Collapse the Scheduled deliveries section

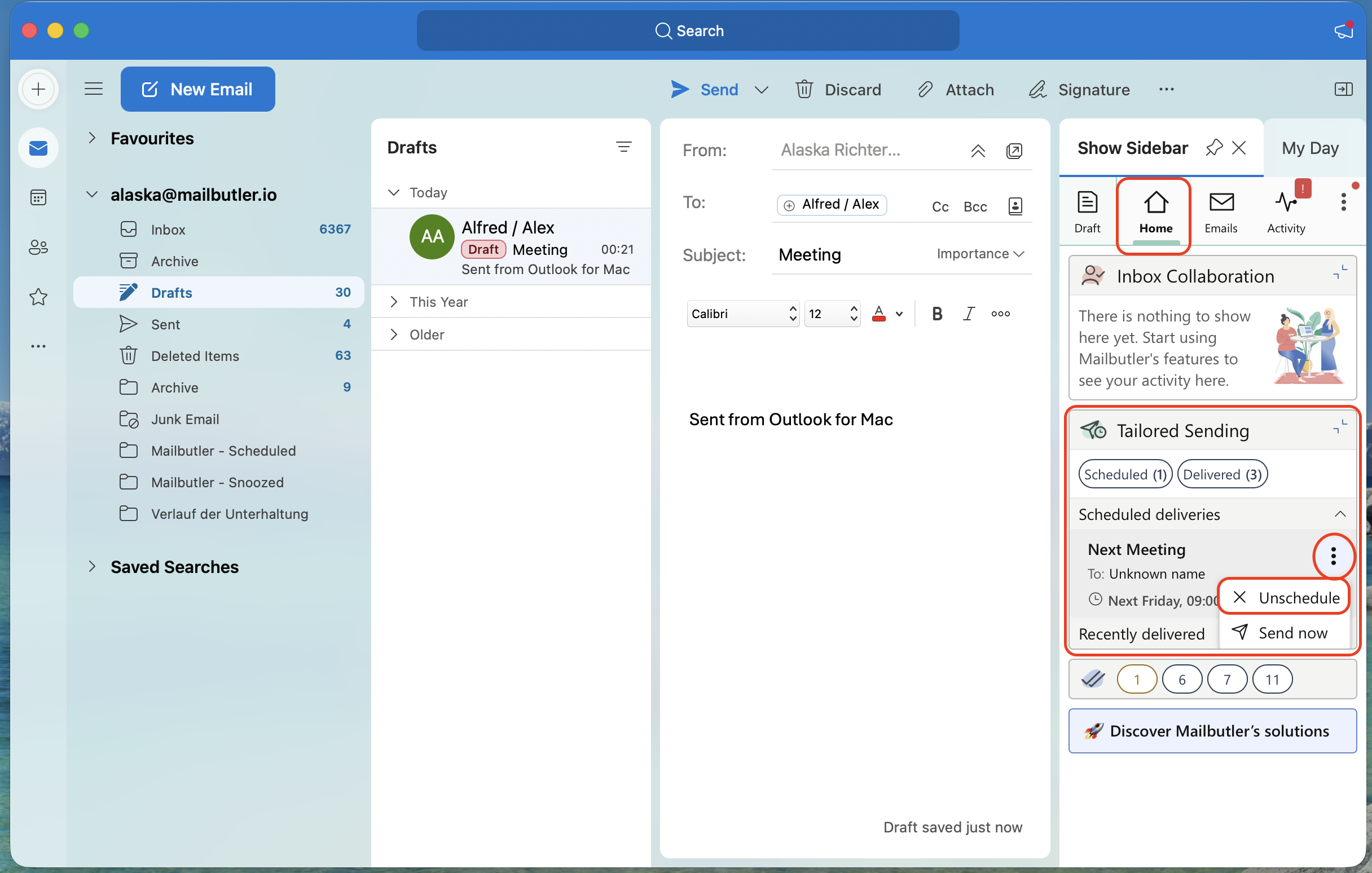[x=1339, y=514]
